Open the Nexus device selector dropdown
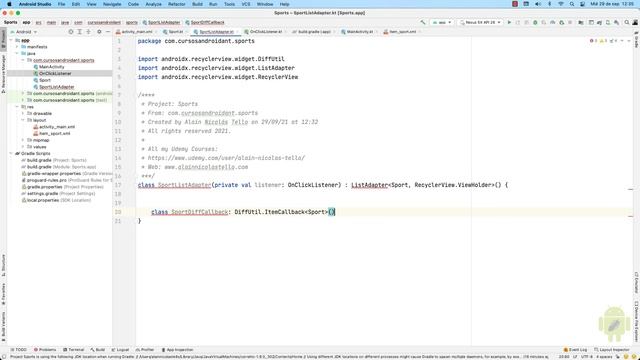Image resolution: width=640 pixels, height=360 pixels. [x=480, y=22]
